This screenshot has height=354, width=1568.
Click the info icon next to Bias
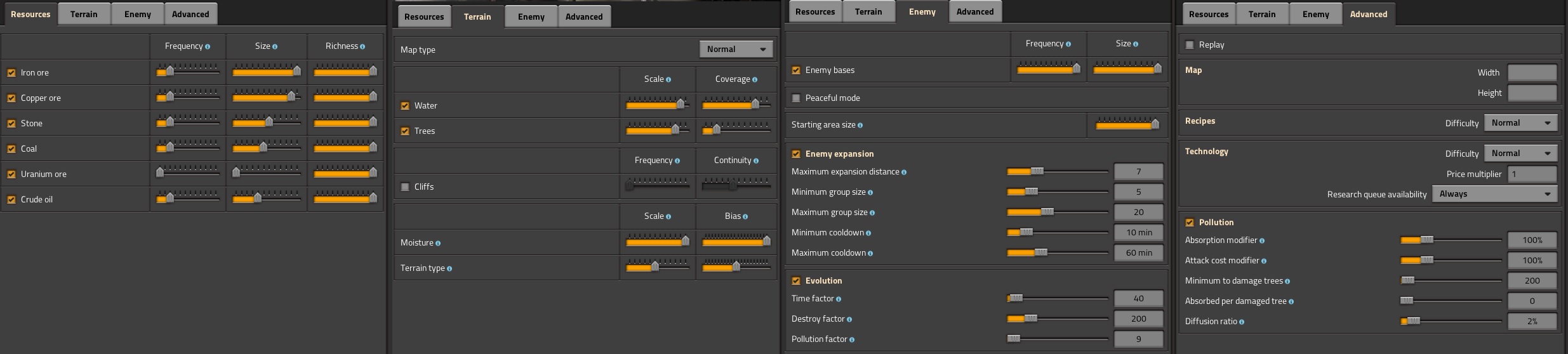pyautogui.click(x=745, y=216)
